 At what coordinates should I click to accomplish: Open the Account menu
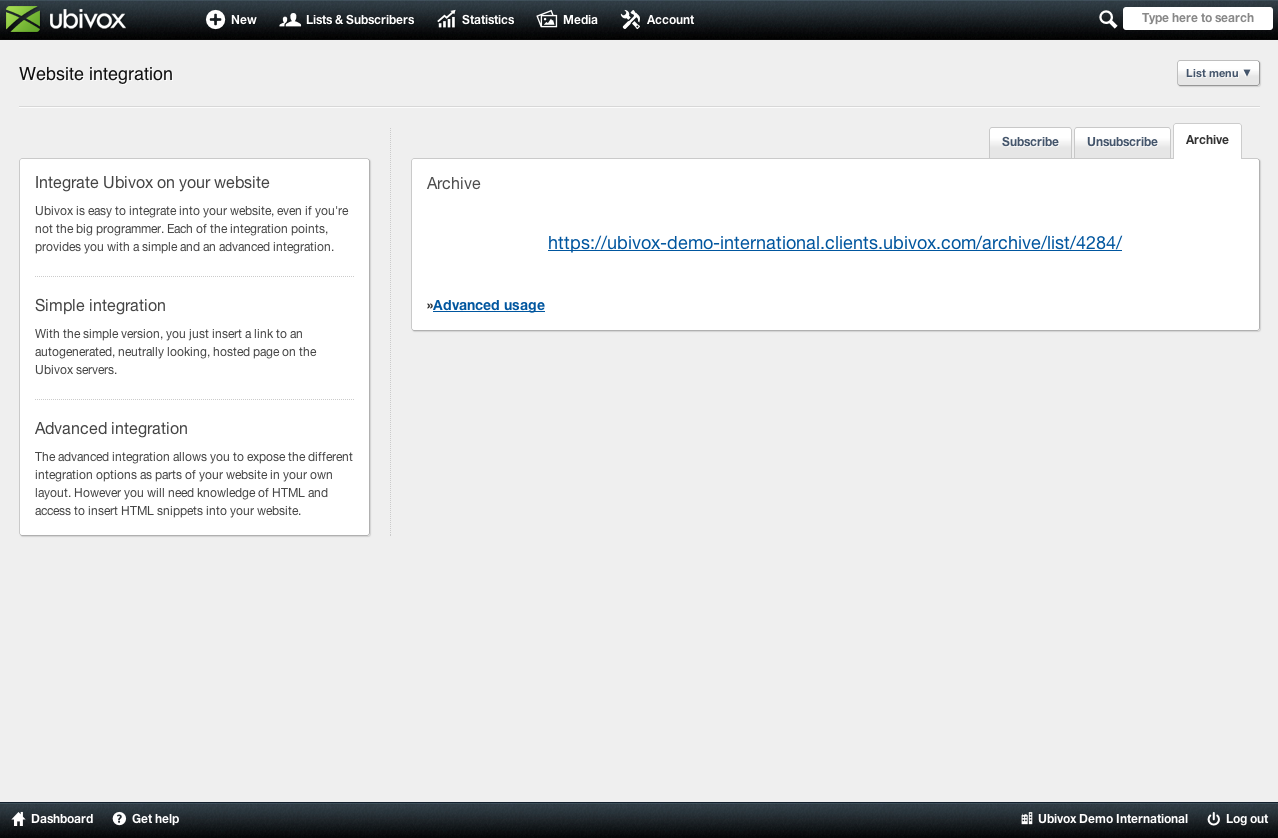click(x=657, y=19)
